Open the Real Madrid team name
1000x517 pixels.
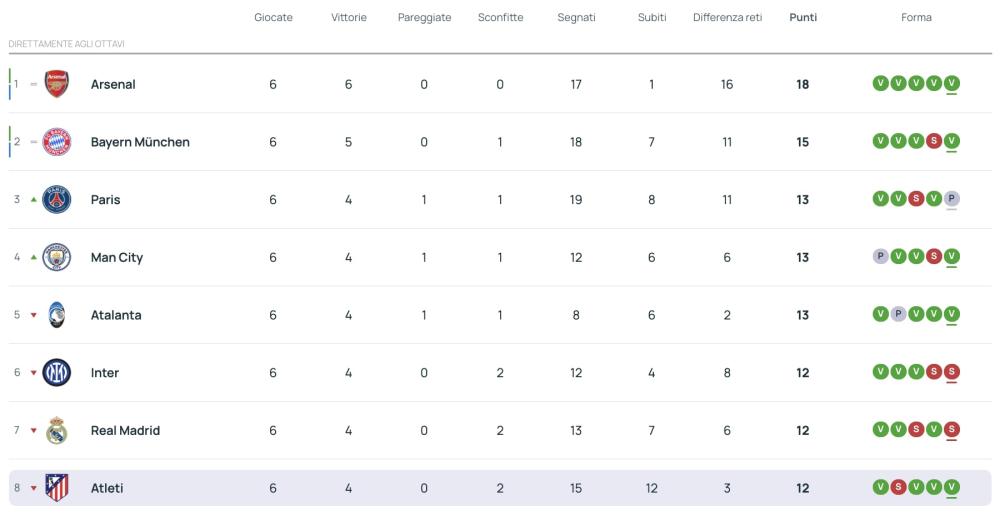(x=125, y=431)
